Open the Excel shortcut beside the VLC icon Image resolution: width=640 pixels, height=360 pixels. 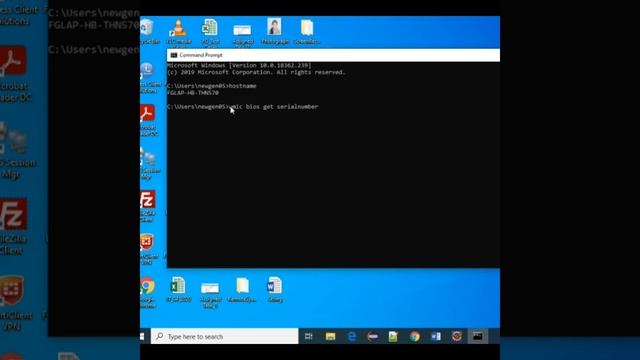pos(210,31)
